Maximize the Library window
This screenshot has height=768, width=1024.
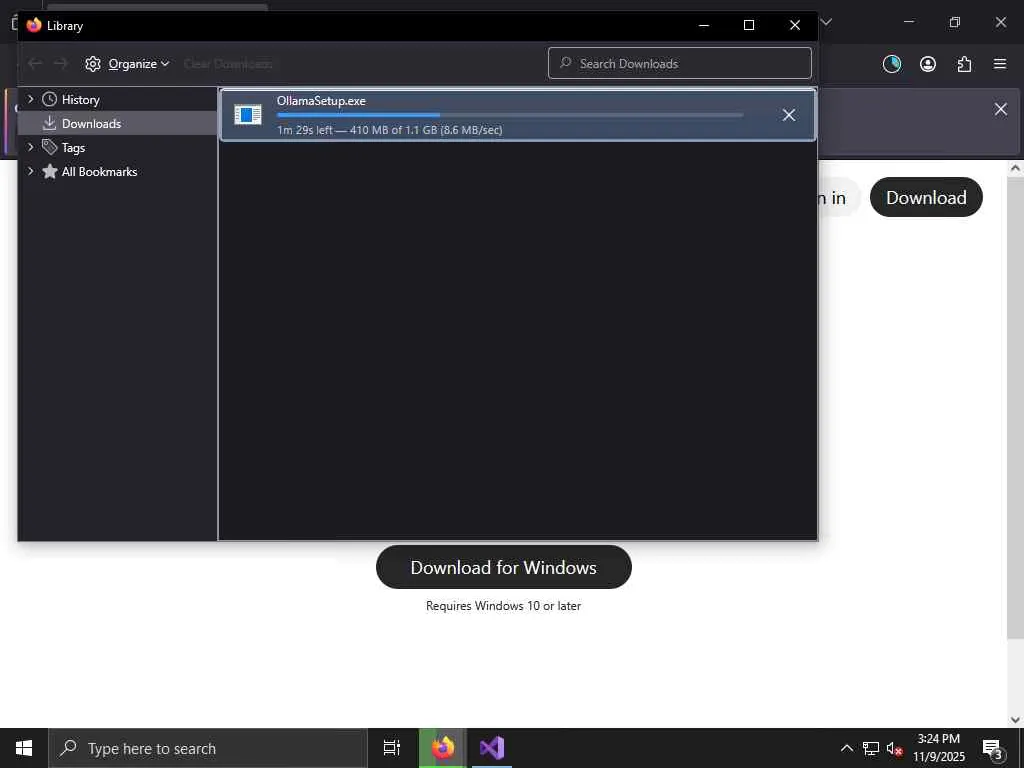[x=749, y=25]
